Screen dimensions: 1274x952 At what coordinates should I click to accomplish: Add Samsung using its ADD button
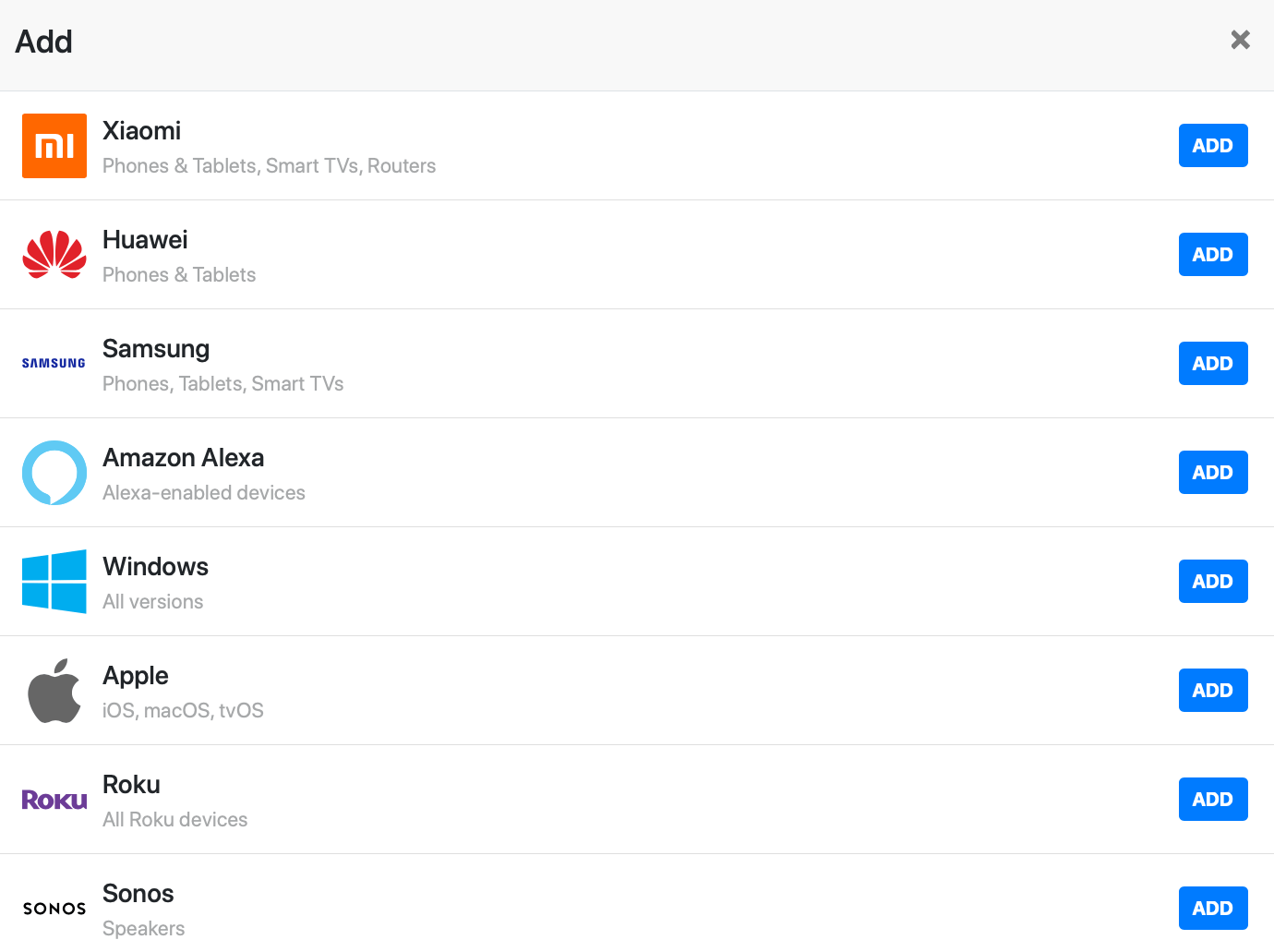tap(1213, 364)
